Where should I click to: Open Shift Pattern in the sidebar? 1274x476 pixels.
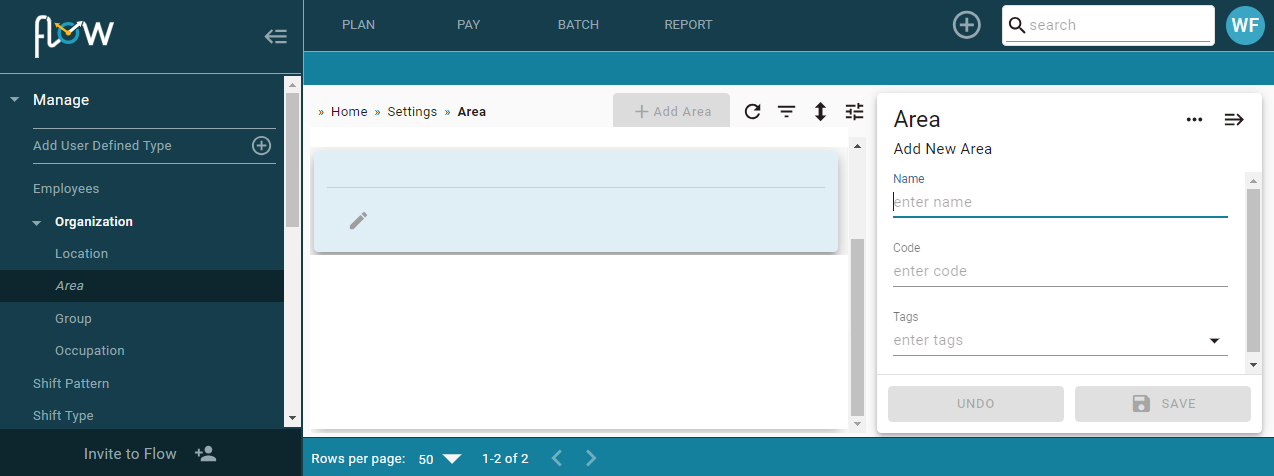click(71, 384)
